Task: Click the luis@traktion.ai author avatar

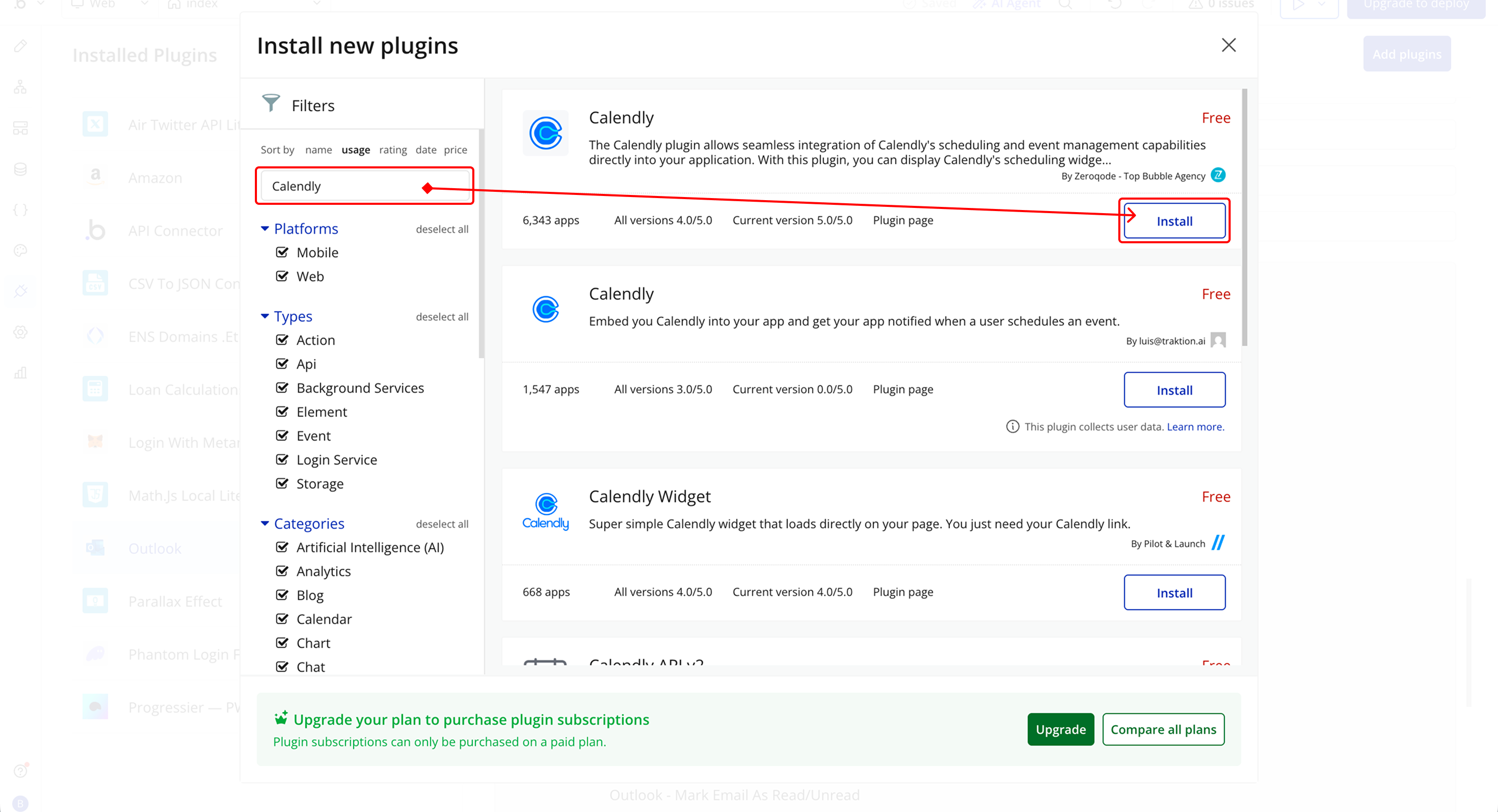Action: tap(1218, 340)
